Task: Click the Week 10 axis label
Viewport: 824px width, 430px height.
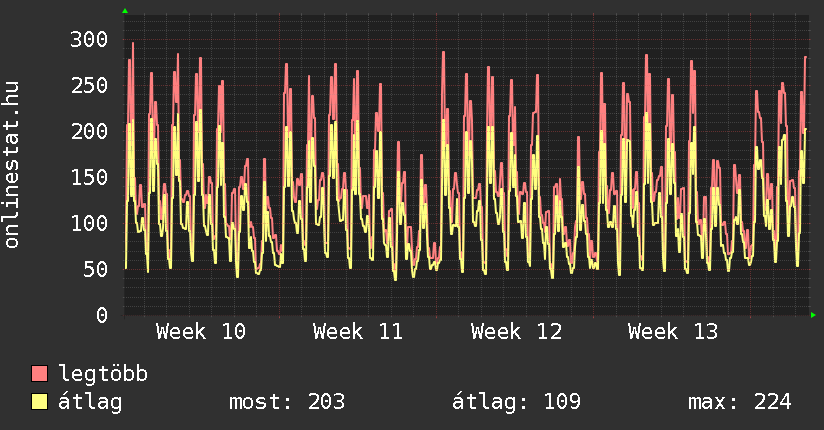Action: 200,332
